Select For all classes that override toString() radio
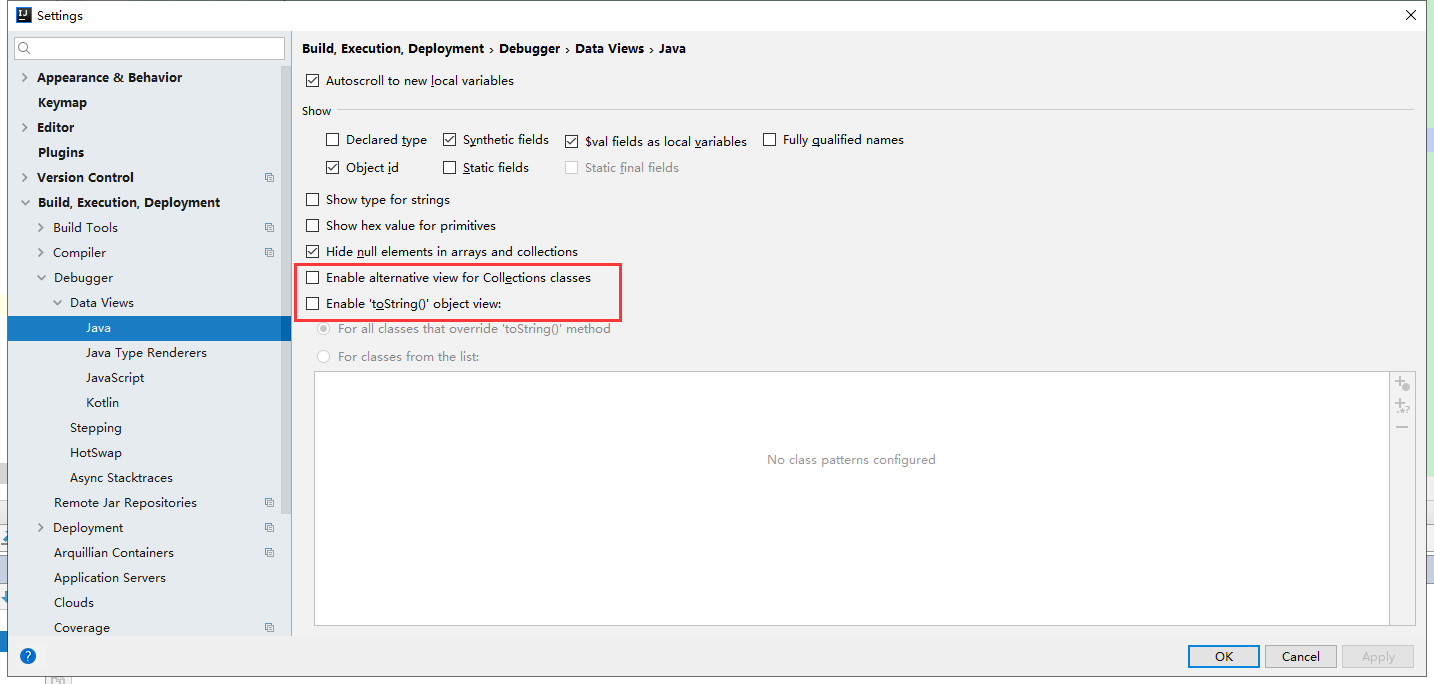1434x684 pixels. [323, 328]
